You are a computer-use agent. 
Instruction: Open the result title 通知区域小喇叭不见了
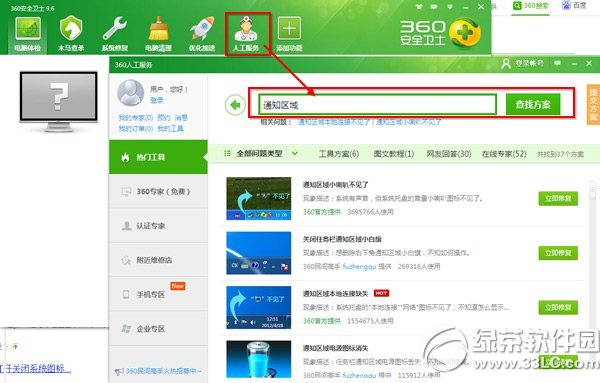pyautogui.click(x=336, y=184)
